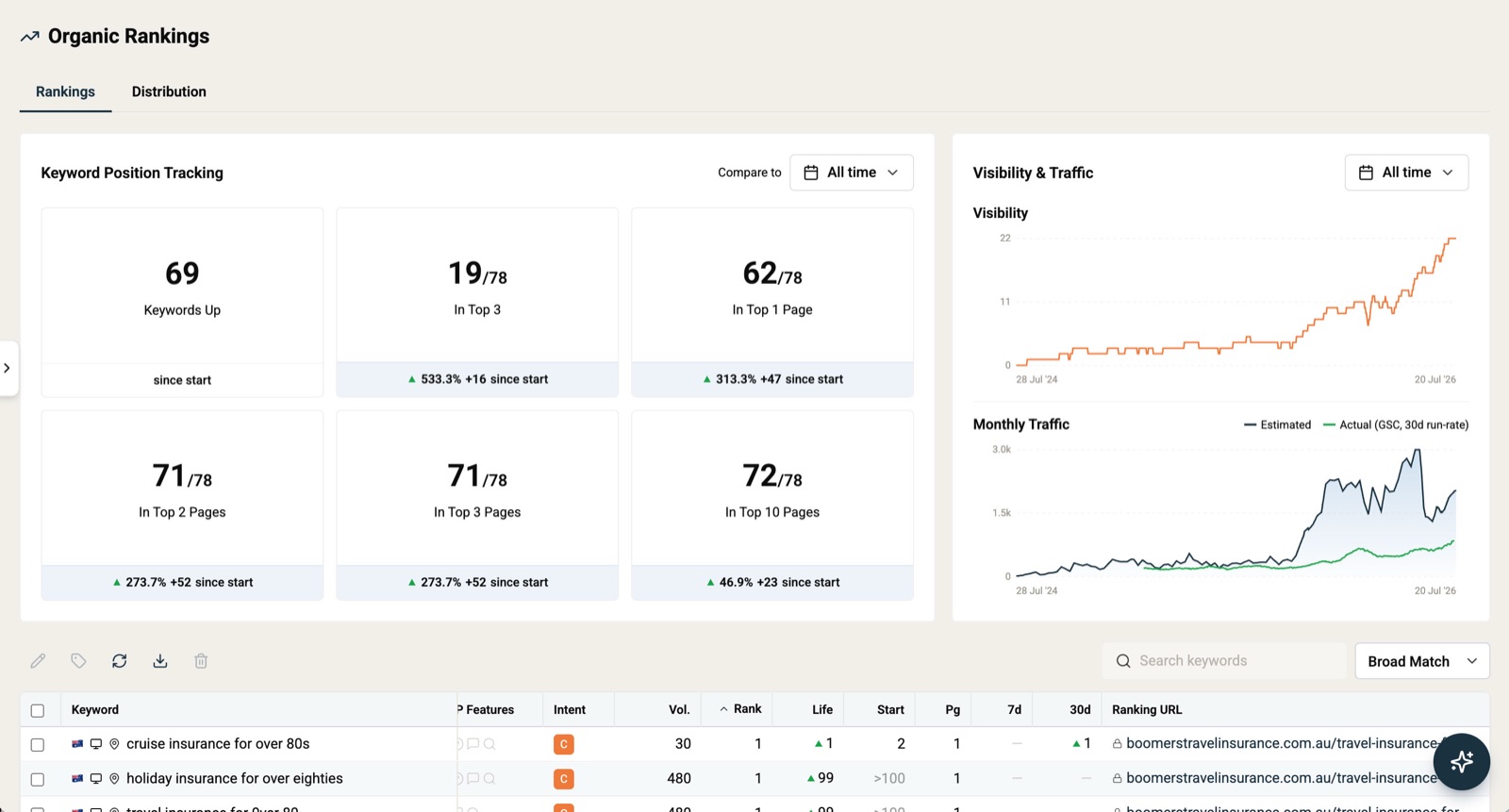Image resolution: width=1509 pixels, height=812 pixels.
Task: Click Australia flag in cruise insurance row
Action: coord(77,744)
